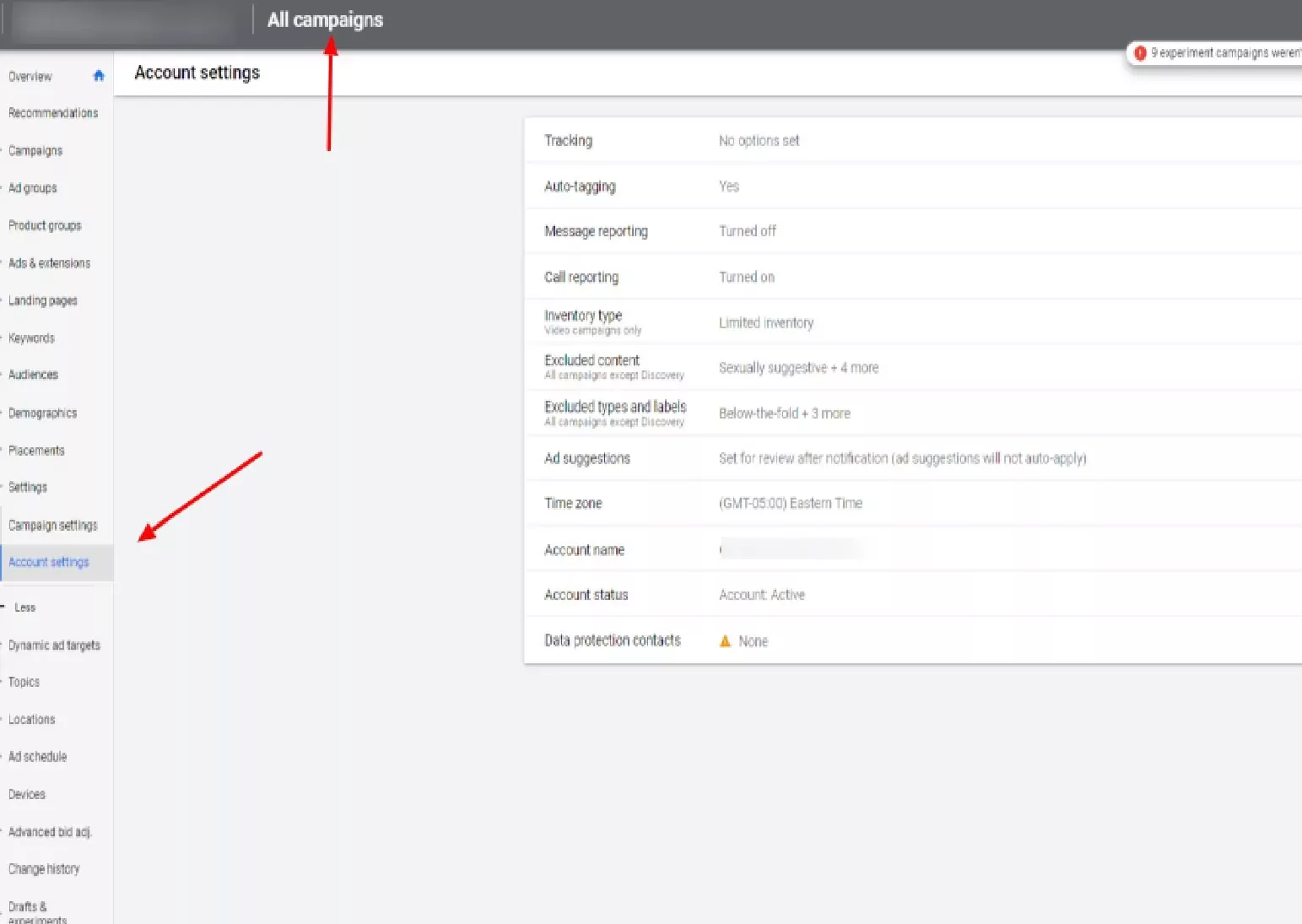Screen dimensions: 1302x924
Task: Collapse sidebar using the Less option
Action: [24, 608]
